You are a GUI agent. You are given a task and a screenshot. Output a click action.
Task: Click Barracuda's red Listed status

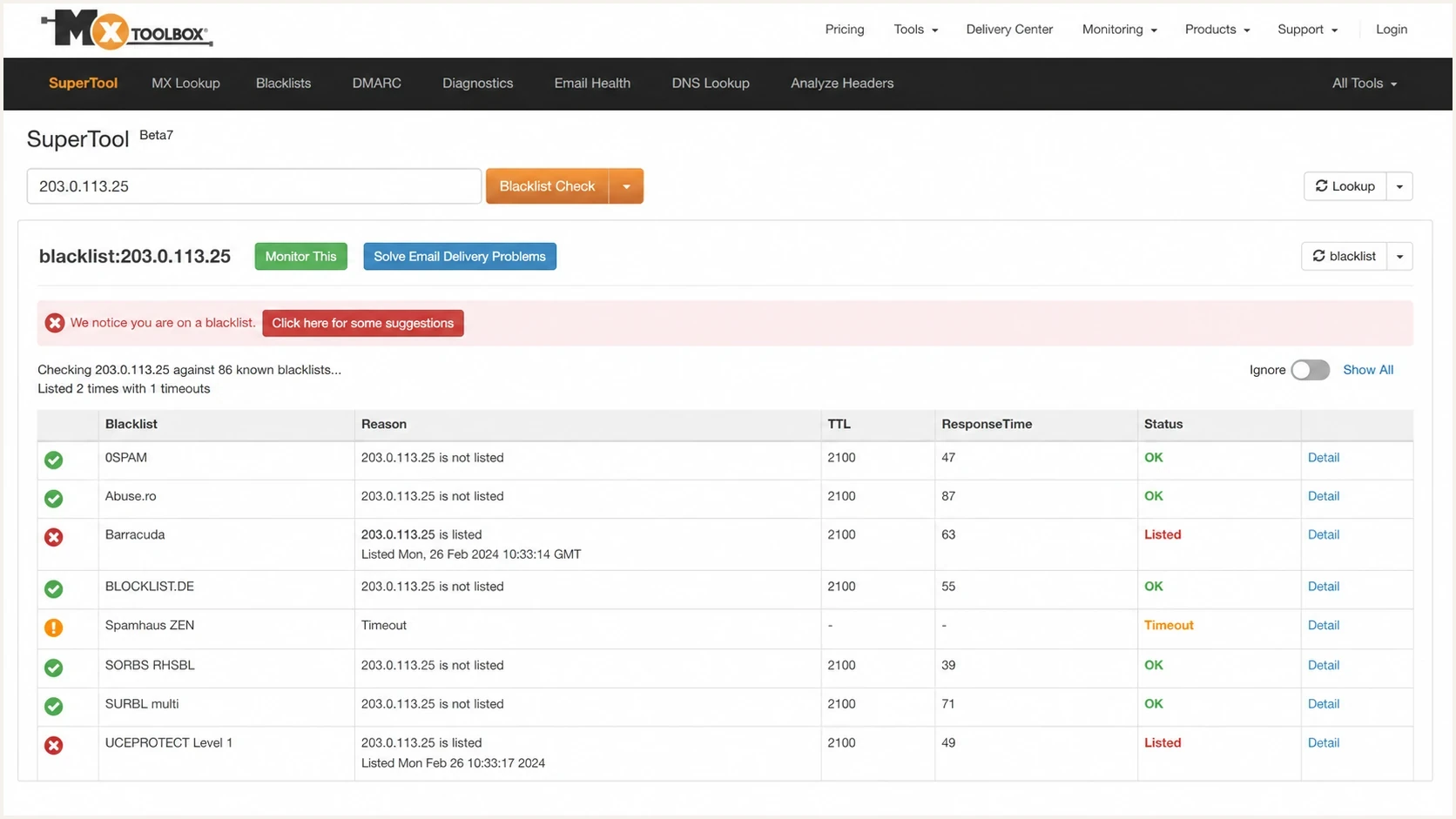1163,534
